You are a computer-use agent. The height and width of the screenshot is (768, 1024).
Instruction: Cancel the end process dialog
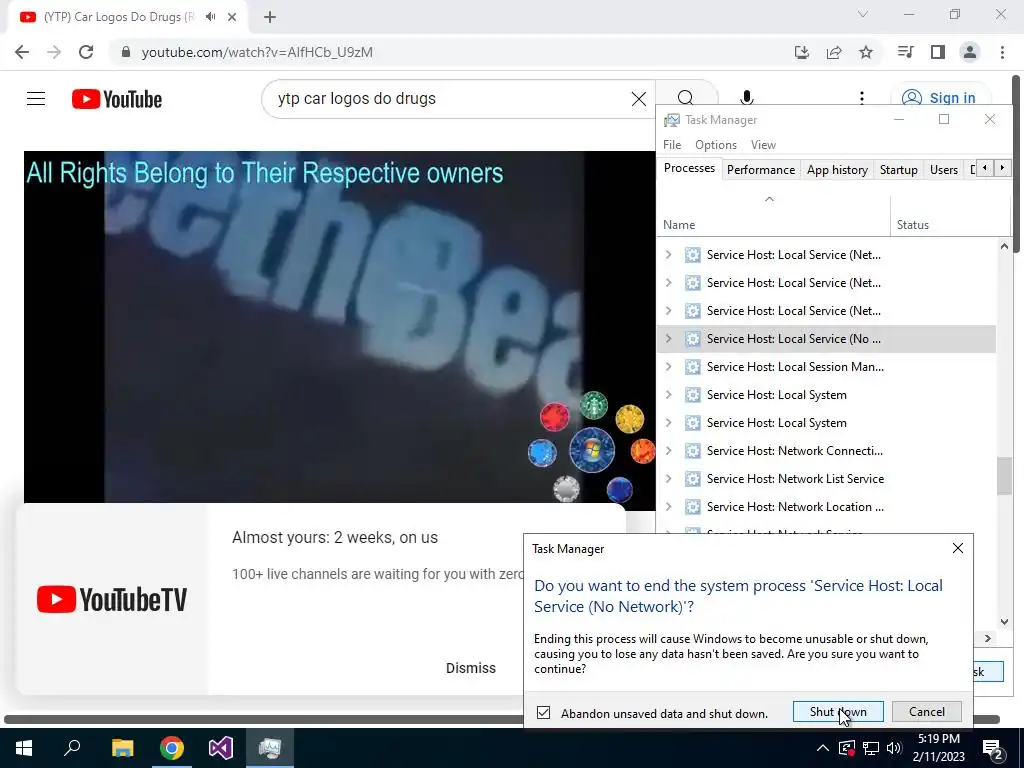click(927, 712)
